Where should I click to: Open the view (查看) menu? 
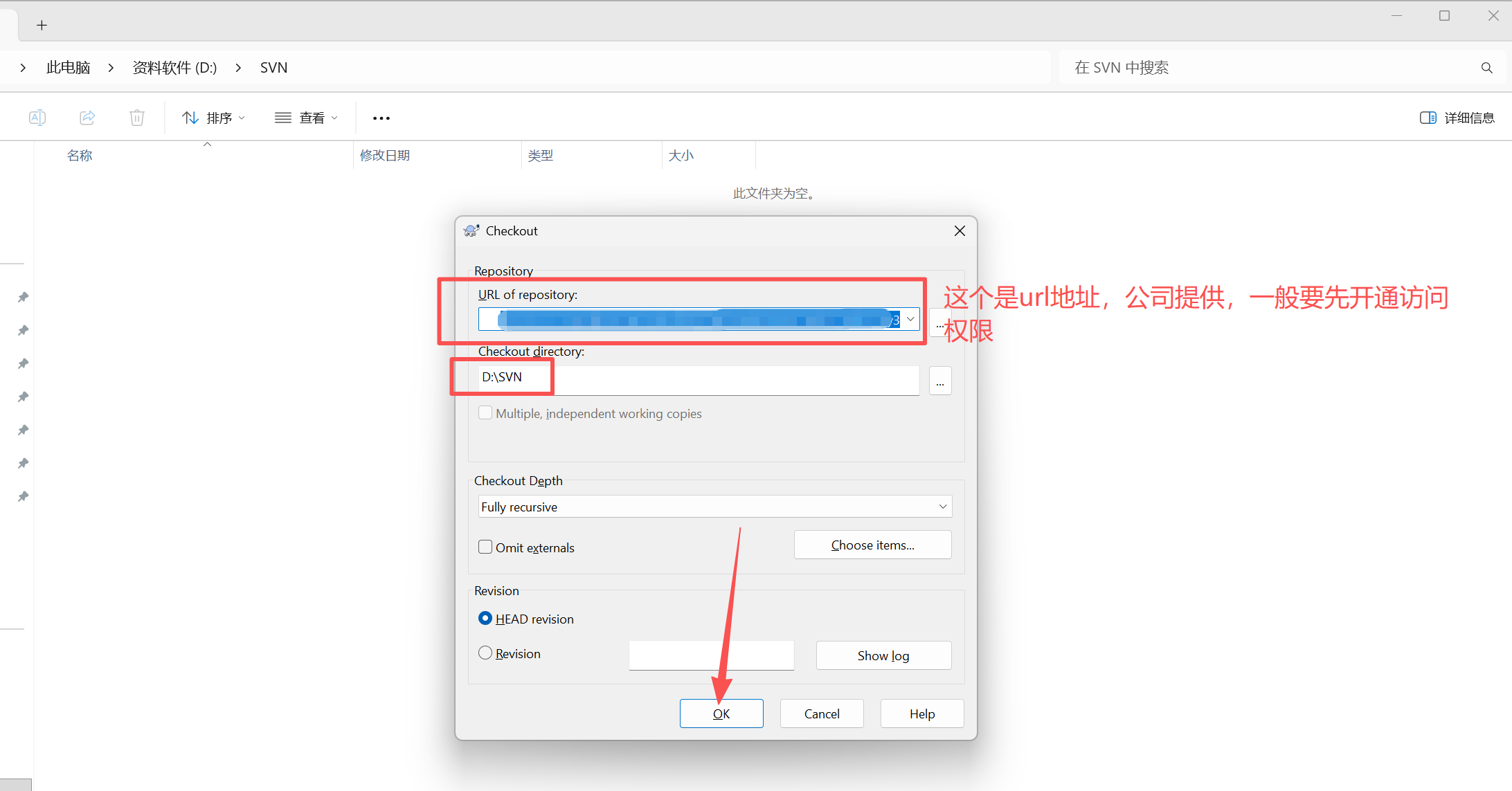[x=306, y=118]
